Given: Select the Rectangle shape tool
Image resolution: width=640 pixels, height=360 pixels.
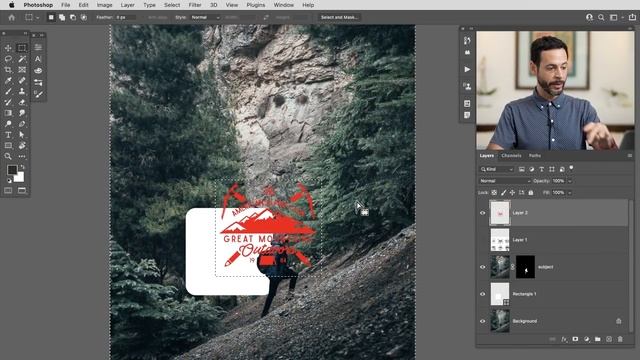Looking at the screenshot, I should point(8,145).
